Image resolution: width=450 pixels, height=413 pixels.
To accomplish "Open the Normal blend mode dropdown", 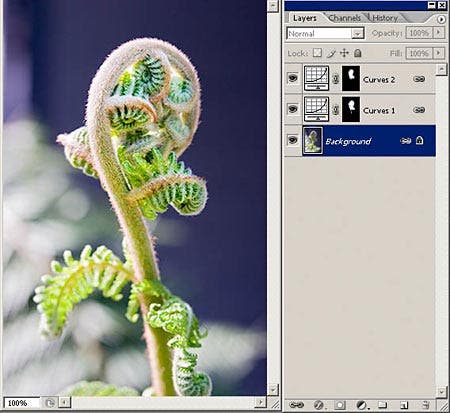I will (x=325, y=33).
